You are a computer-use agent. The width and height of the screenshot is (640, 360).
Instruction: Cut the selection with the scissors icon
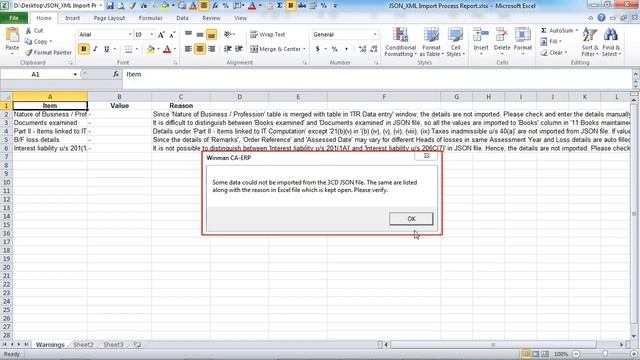(29, 31)
